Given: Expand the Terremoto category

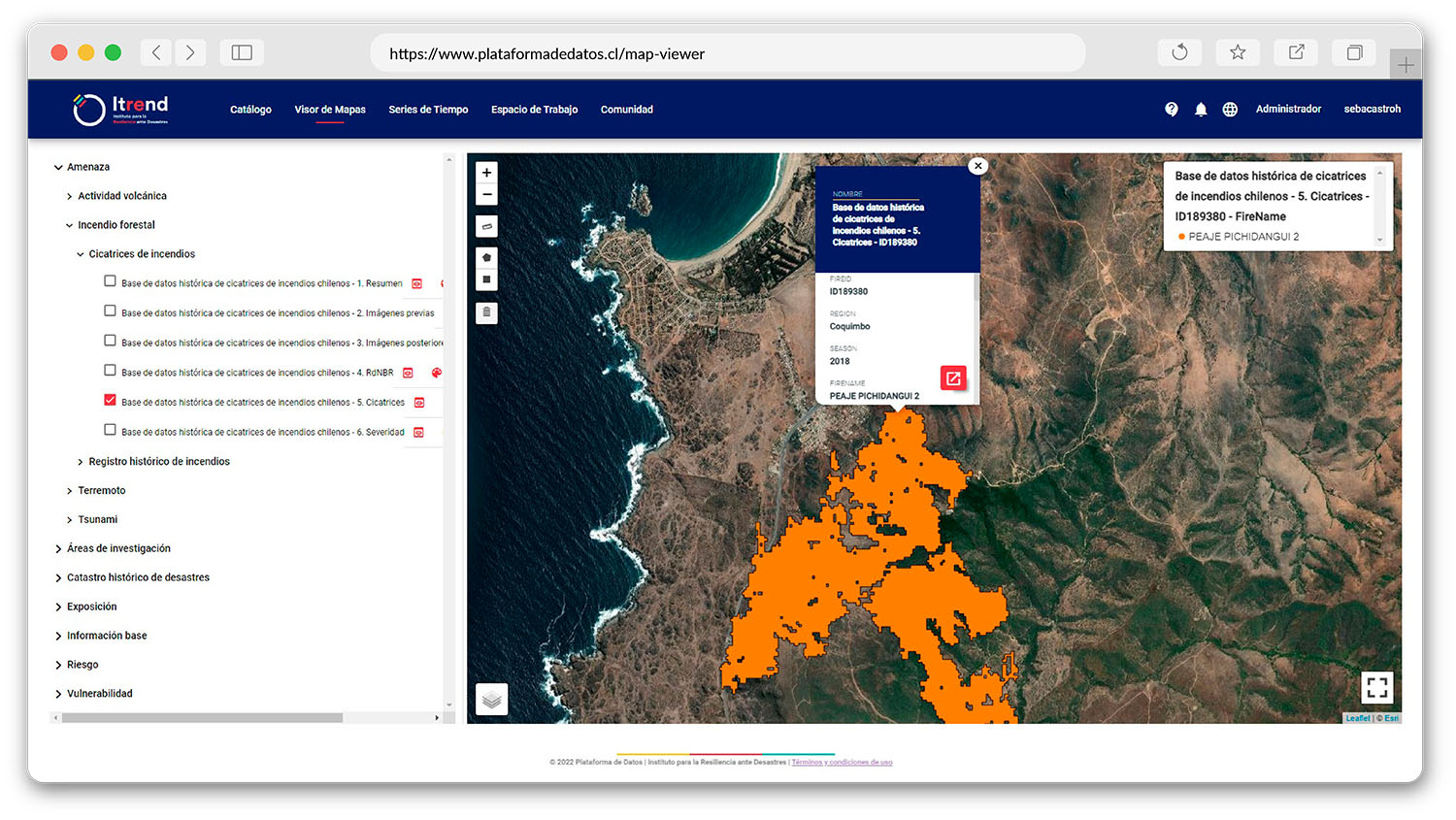Looking at the screenshot, I should pos(70,491).
